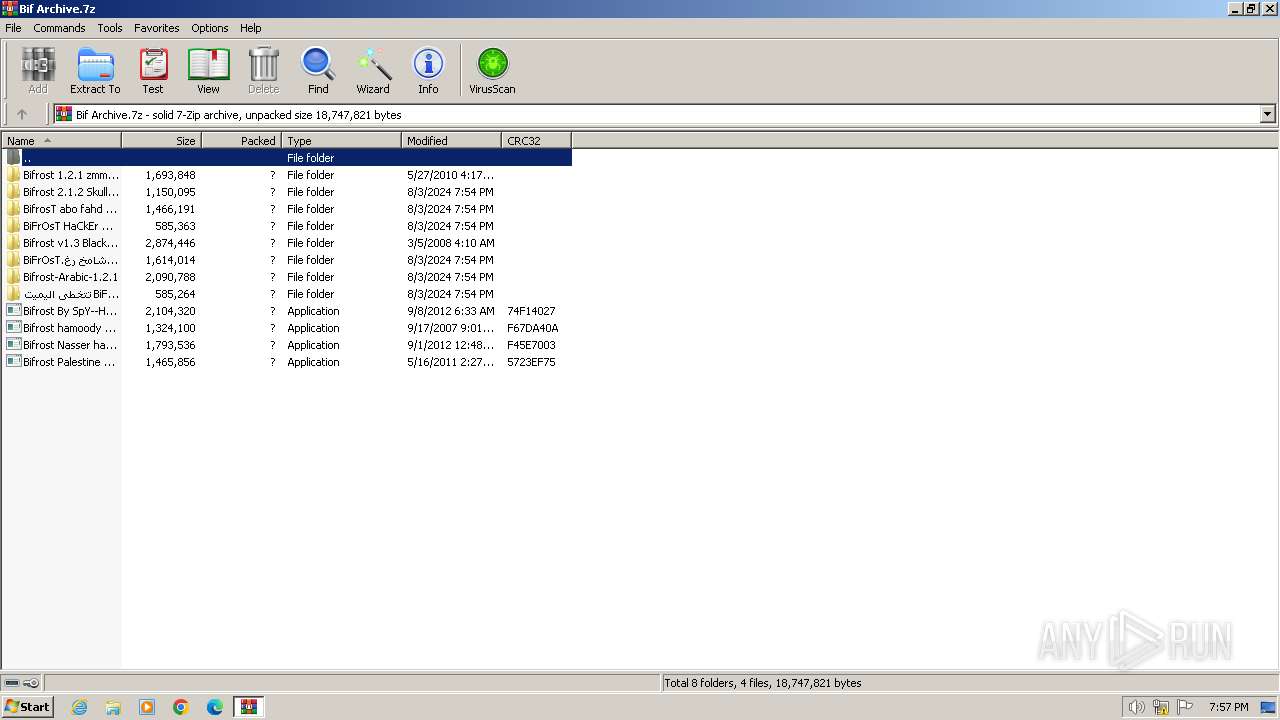
Task: Select the BifrosT abo fahd folder
Action: 287,209
